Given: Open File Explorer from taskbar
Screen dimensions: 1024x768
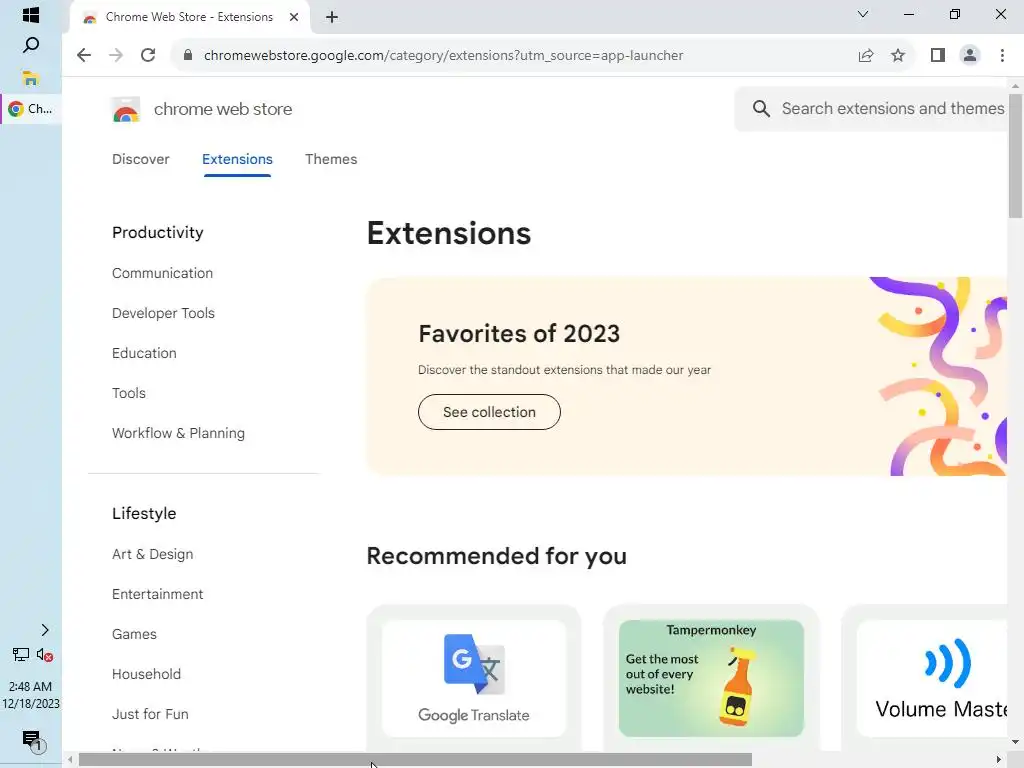Looking at the screenshot, I should point(31,78).
